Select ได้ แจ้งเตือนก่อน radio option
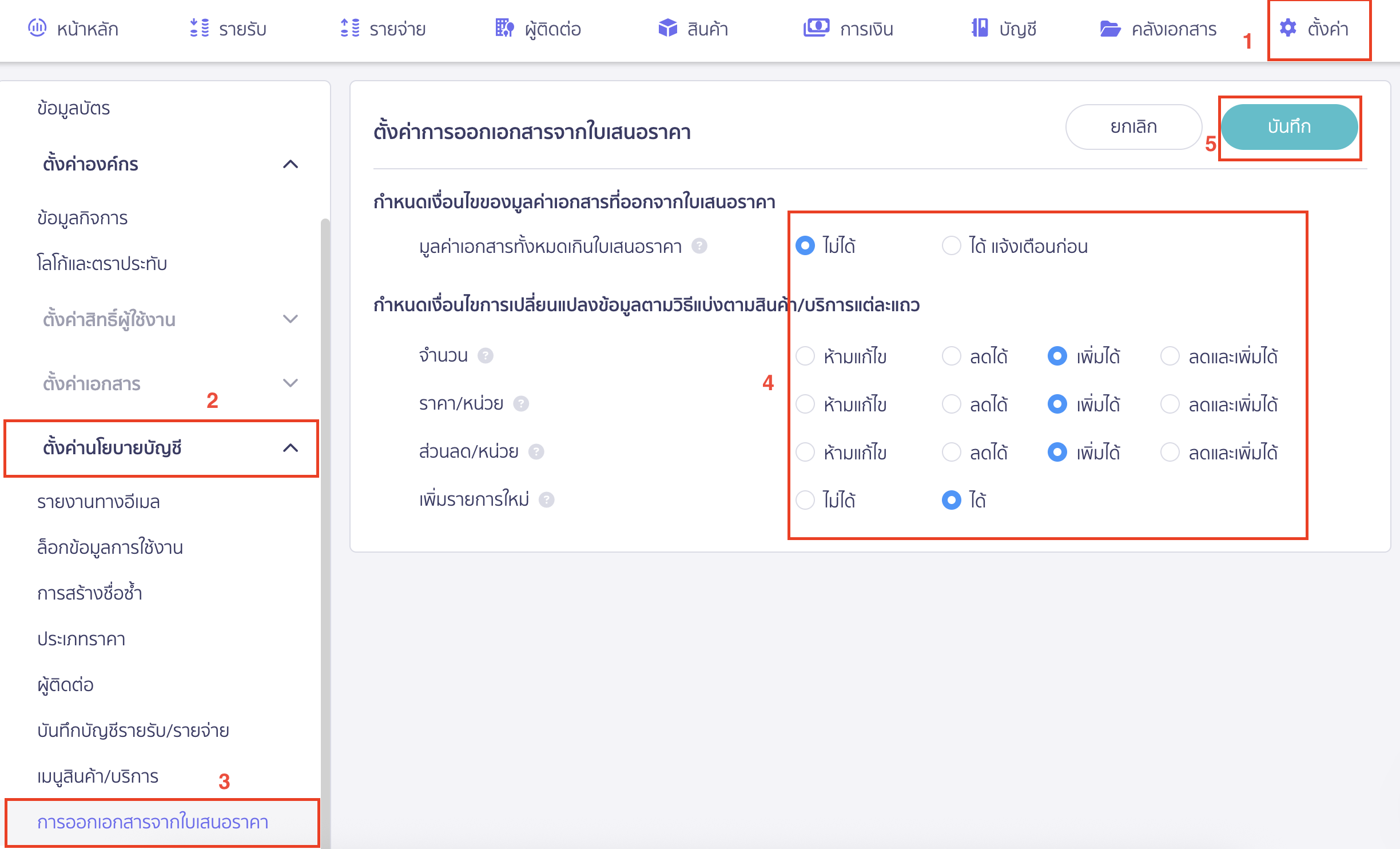This screenshot has height=849, width=1400. pyautogui.click(x=951, y=246)
